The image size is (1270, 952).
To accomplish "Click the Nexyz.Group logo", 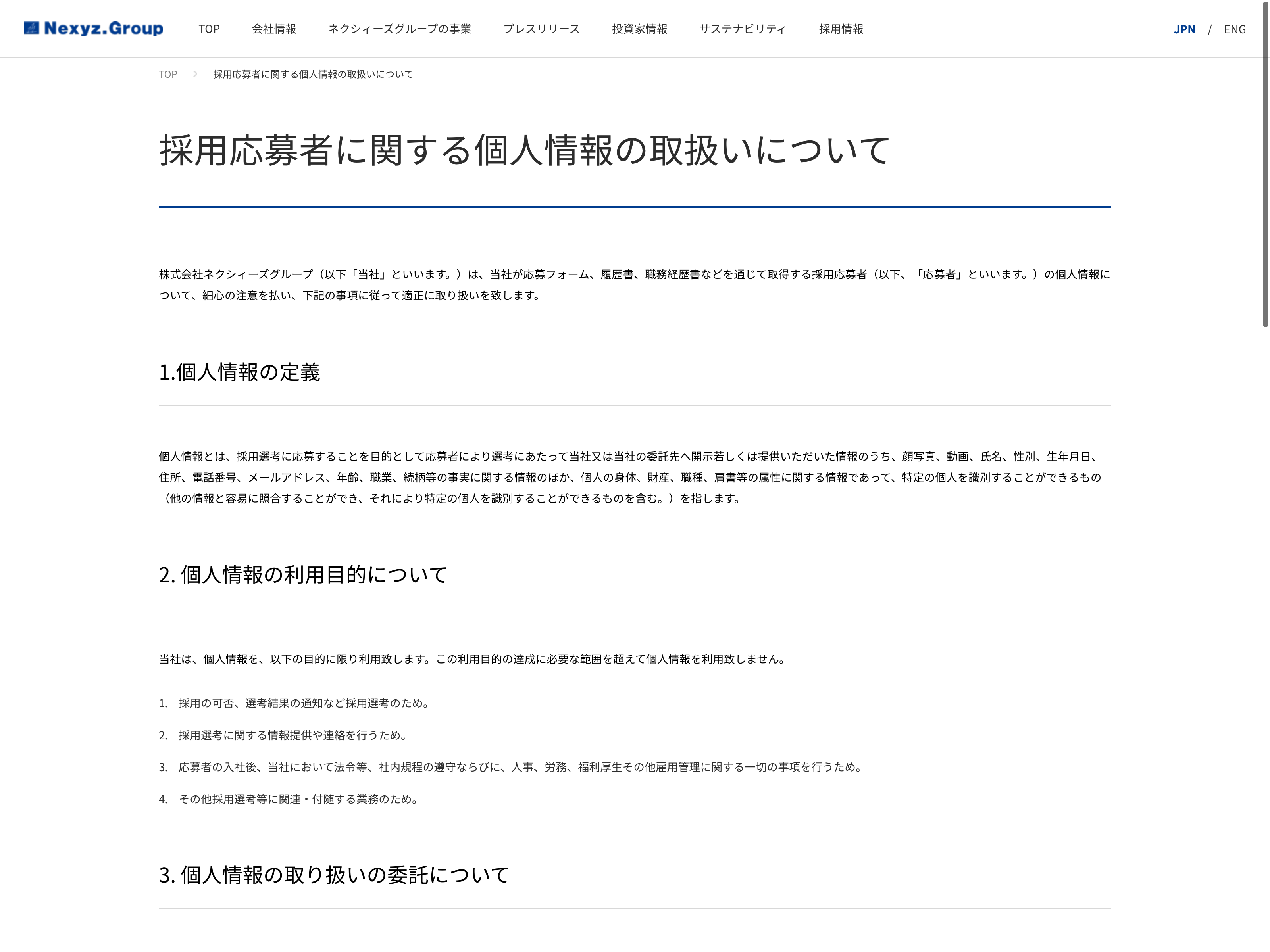I will coord(93,28).
